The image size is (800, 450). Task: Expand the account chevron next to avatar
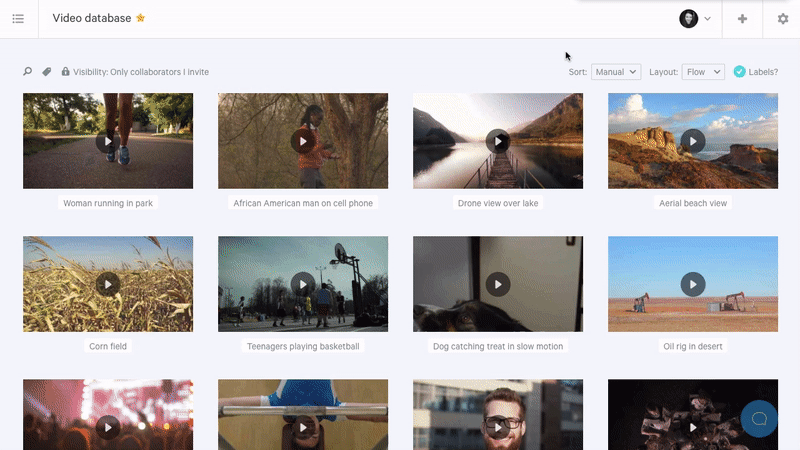[x=707, y=19]
